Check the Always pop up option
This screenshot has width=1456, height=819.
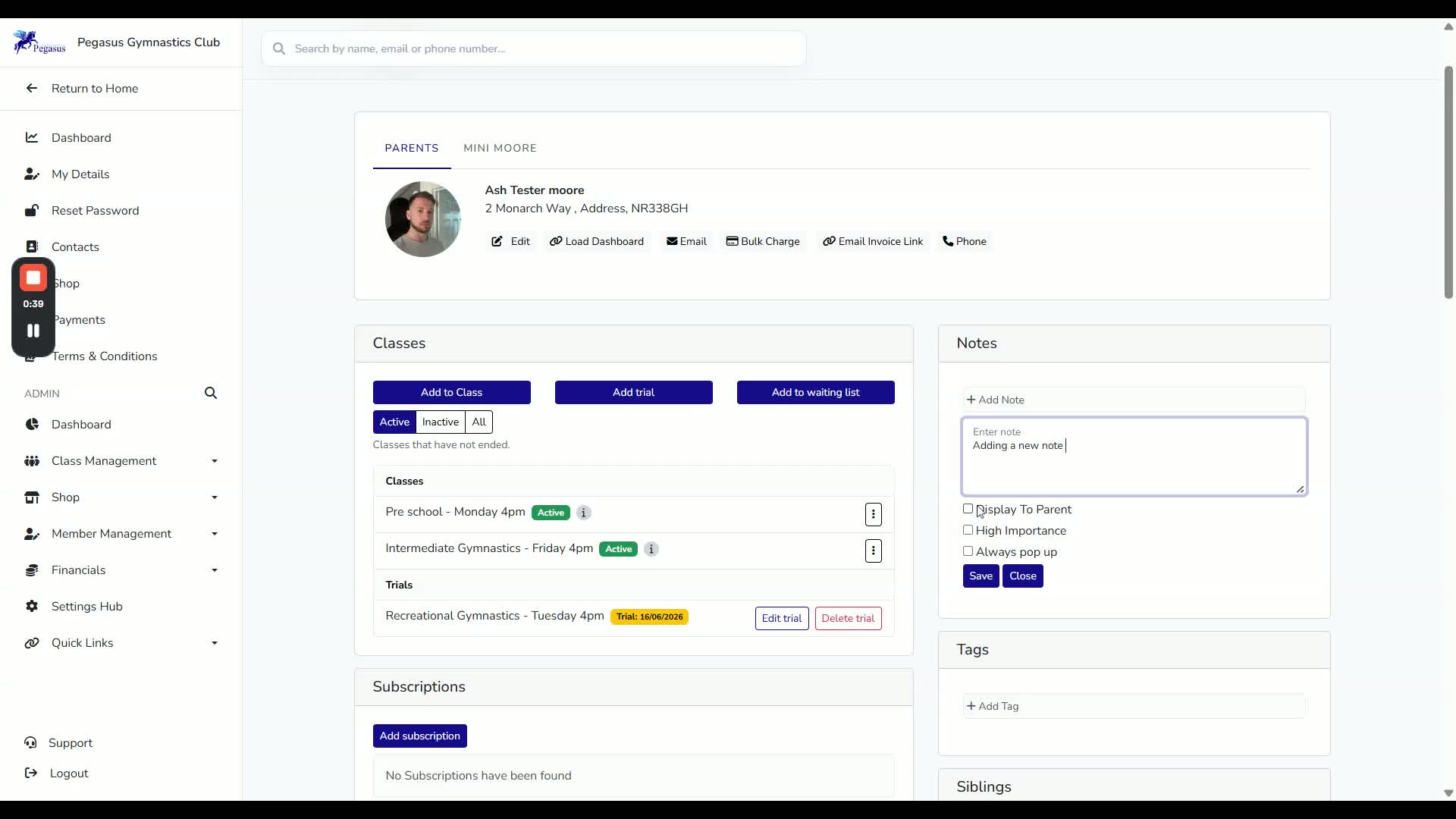point(968,551)
